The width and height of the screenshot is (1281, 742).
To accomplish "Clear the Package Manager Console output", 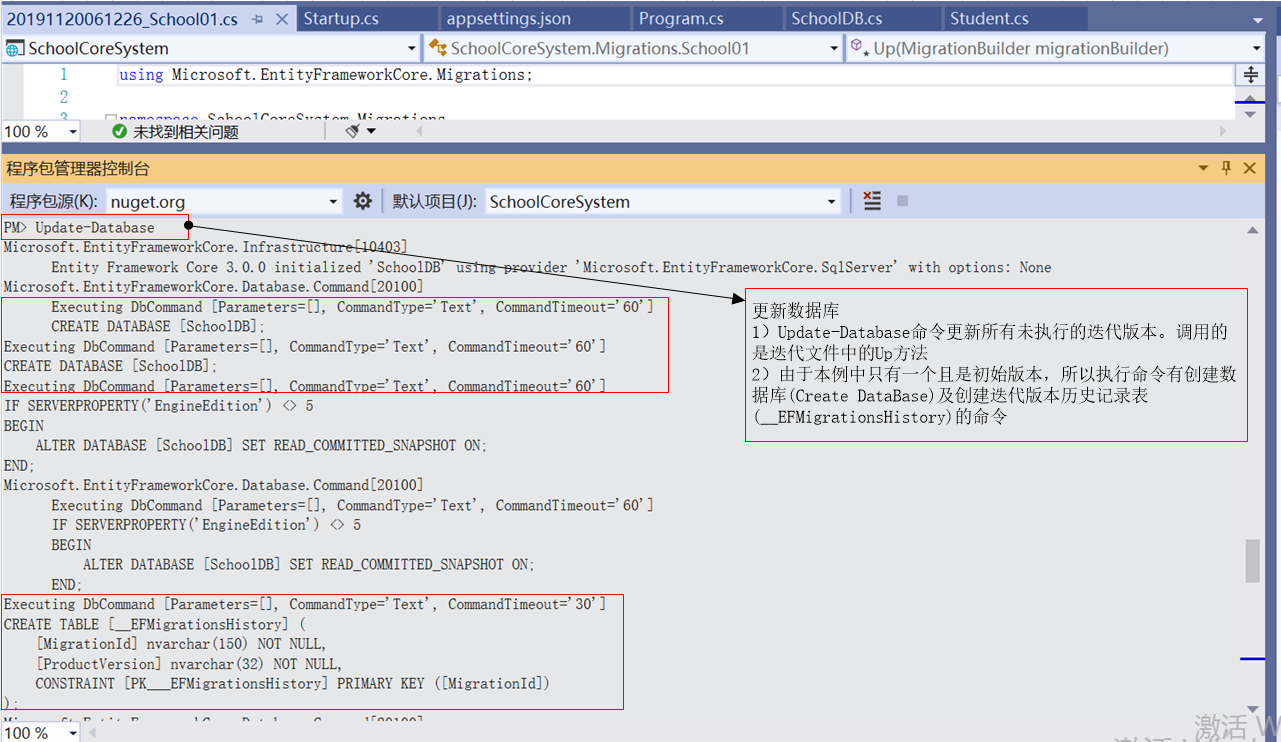I will 872,201.
